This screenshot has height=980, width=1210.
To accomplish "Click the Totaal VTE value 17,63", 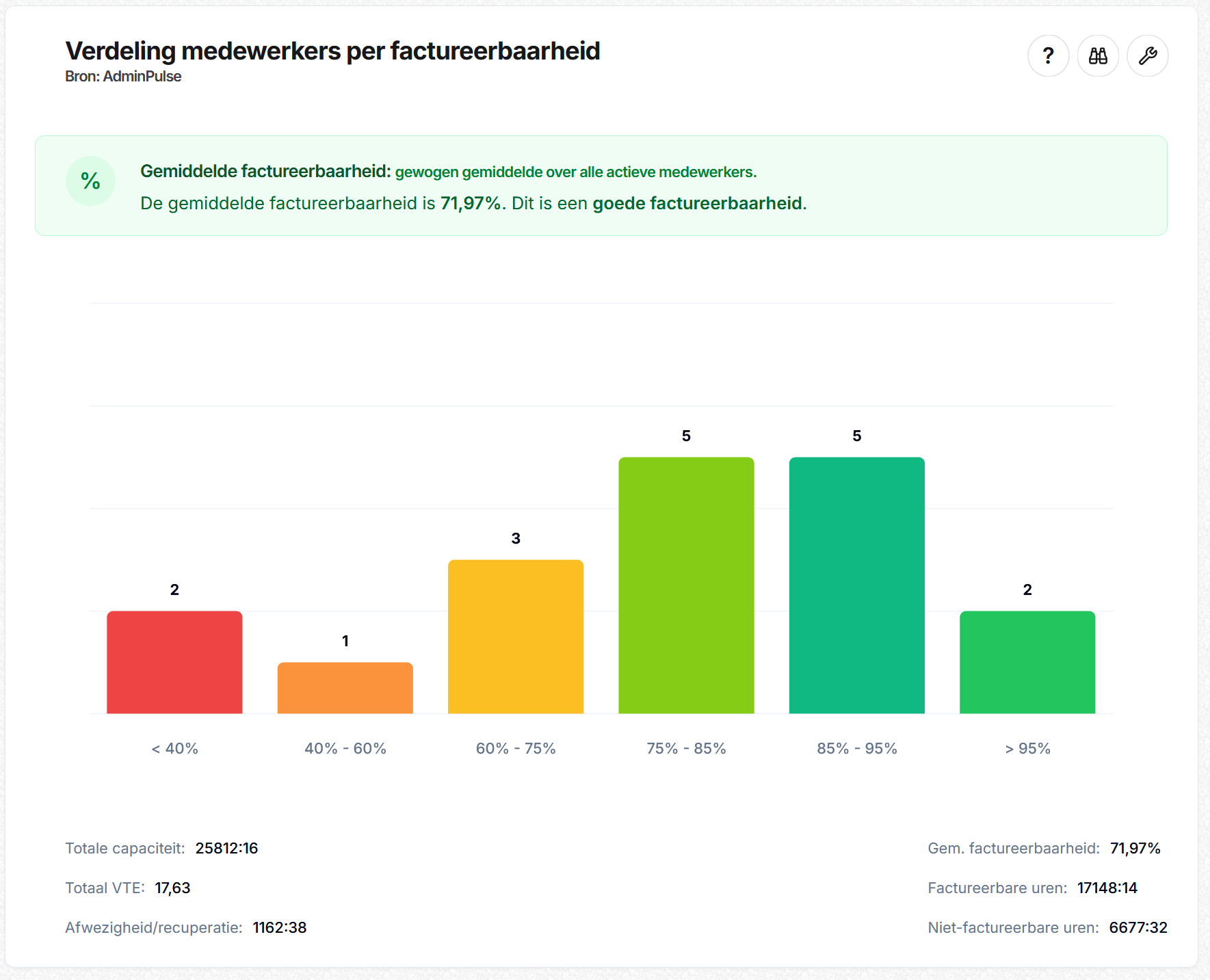I will 172,888.
